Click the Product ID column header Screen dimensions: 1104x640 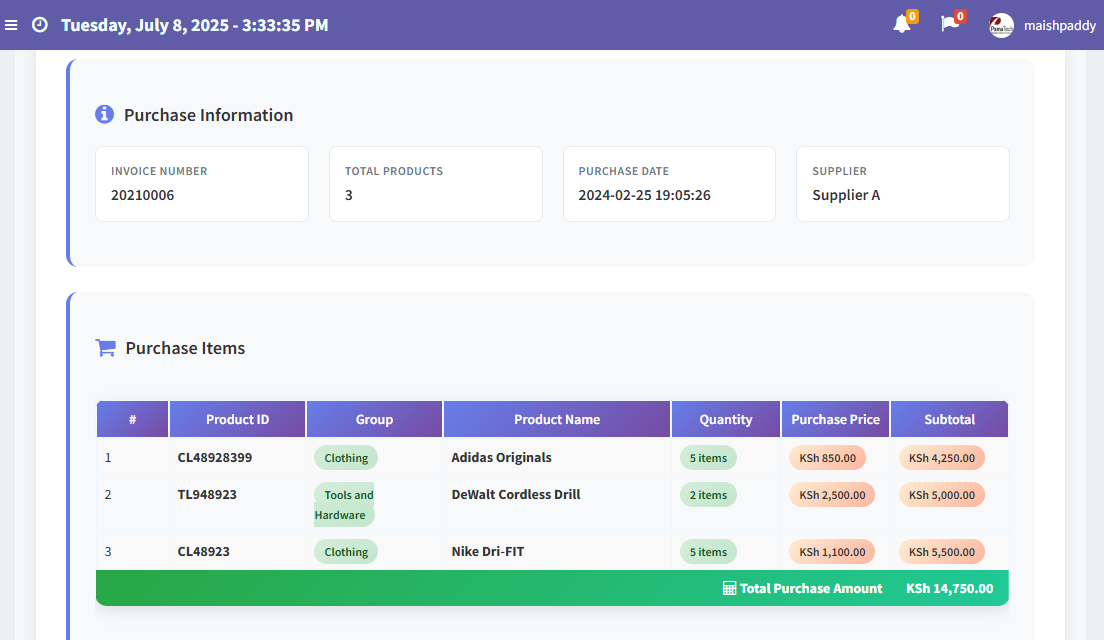tap(237, 419)
